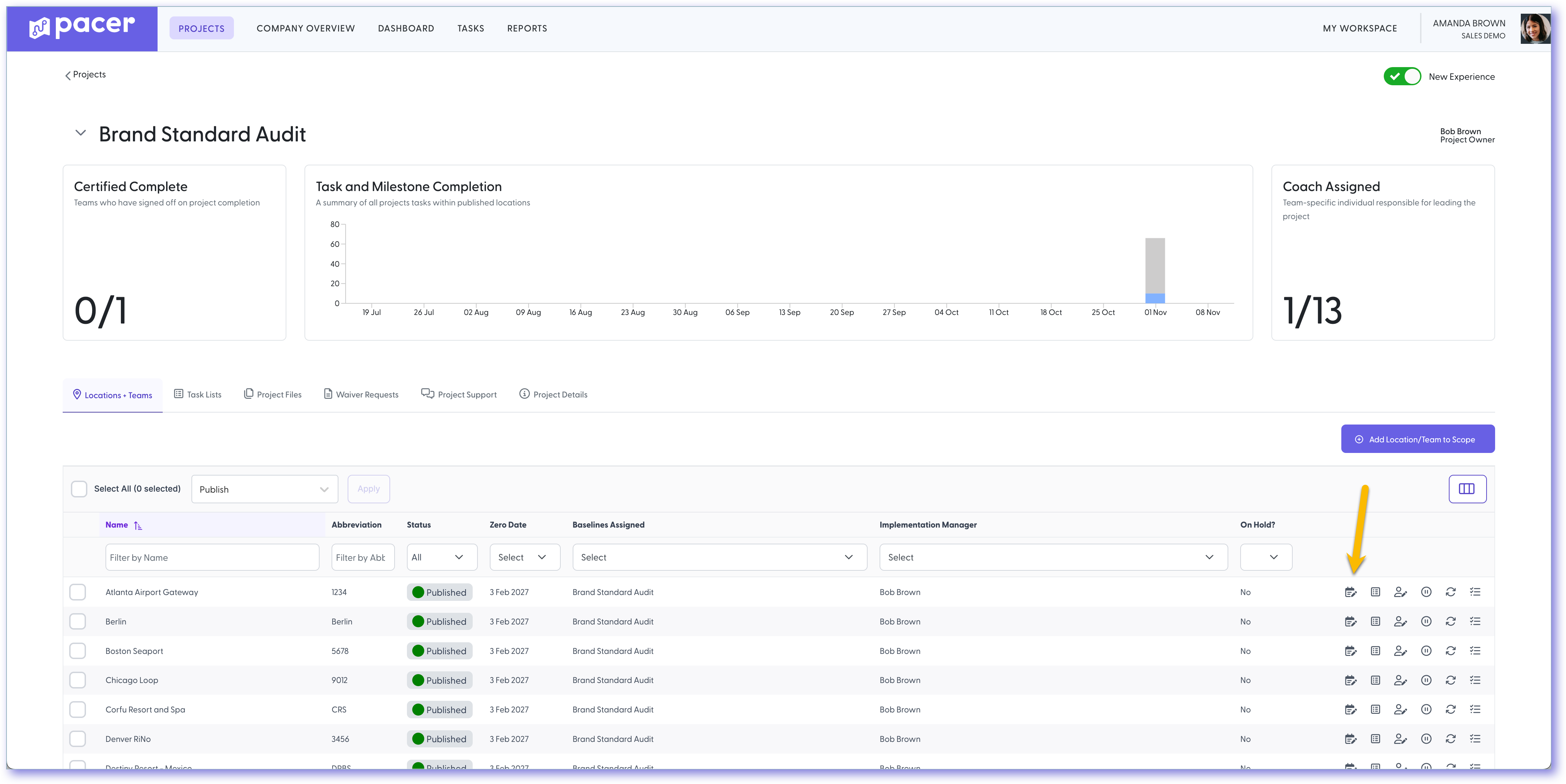
Task: Select the Chicago Loop row checkbox
Action: point(78,680)
